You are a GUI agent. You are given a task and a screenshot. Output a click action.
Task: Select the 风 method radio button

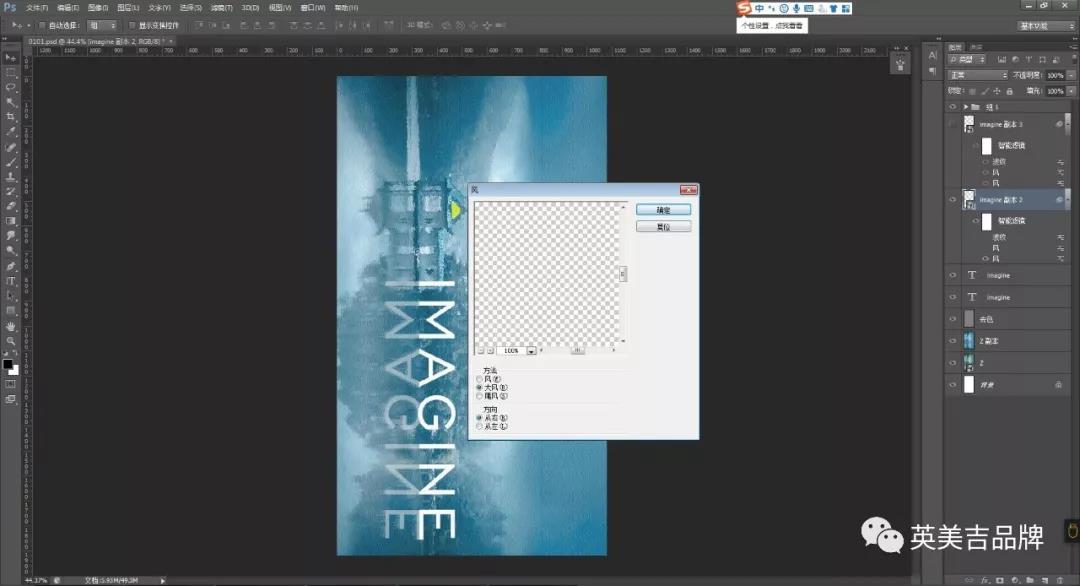coord(479,379)
